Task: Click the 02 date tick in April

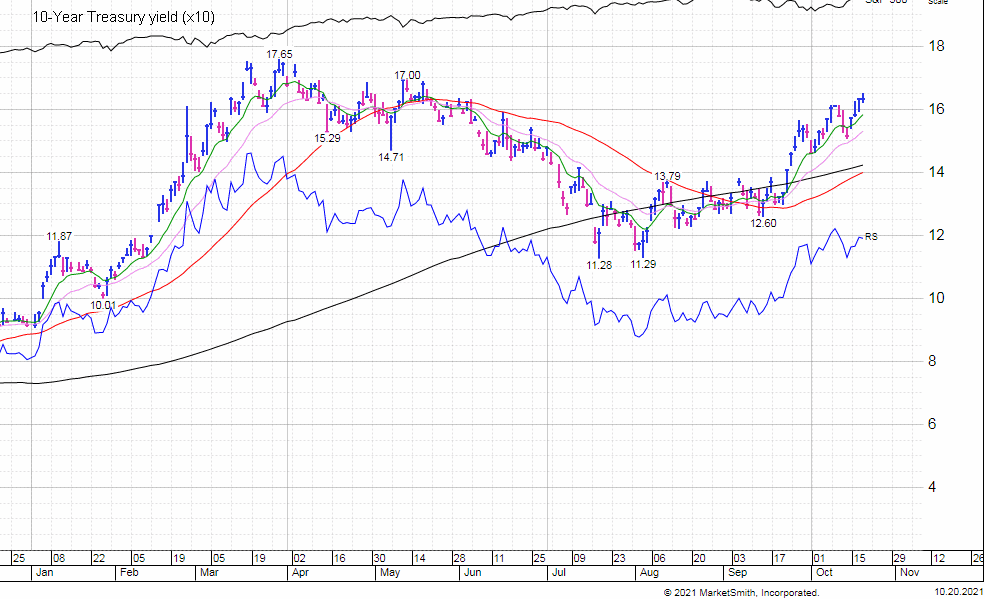Action: pos(299,558)
